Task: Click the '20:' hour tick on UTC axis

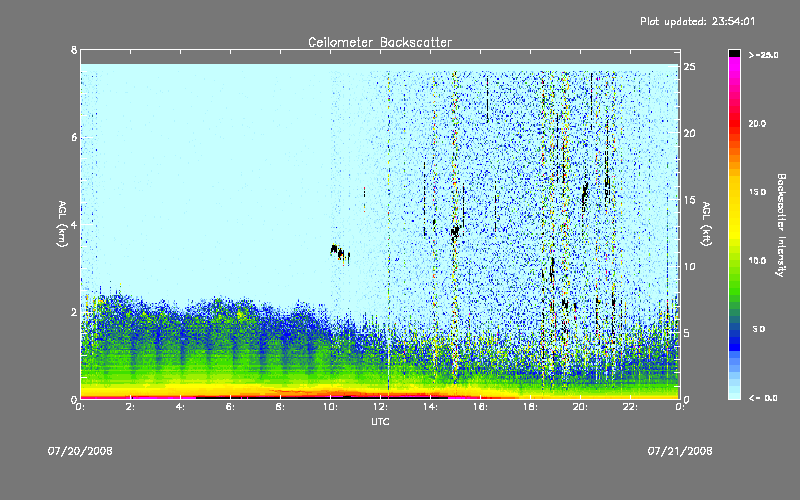Action: [581, 407]
